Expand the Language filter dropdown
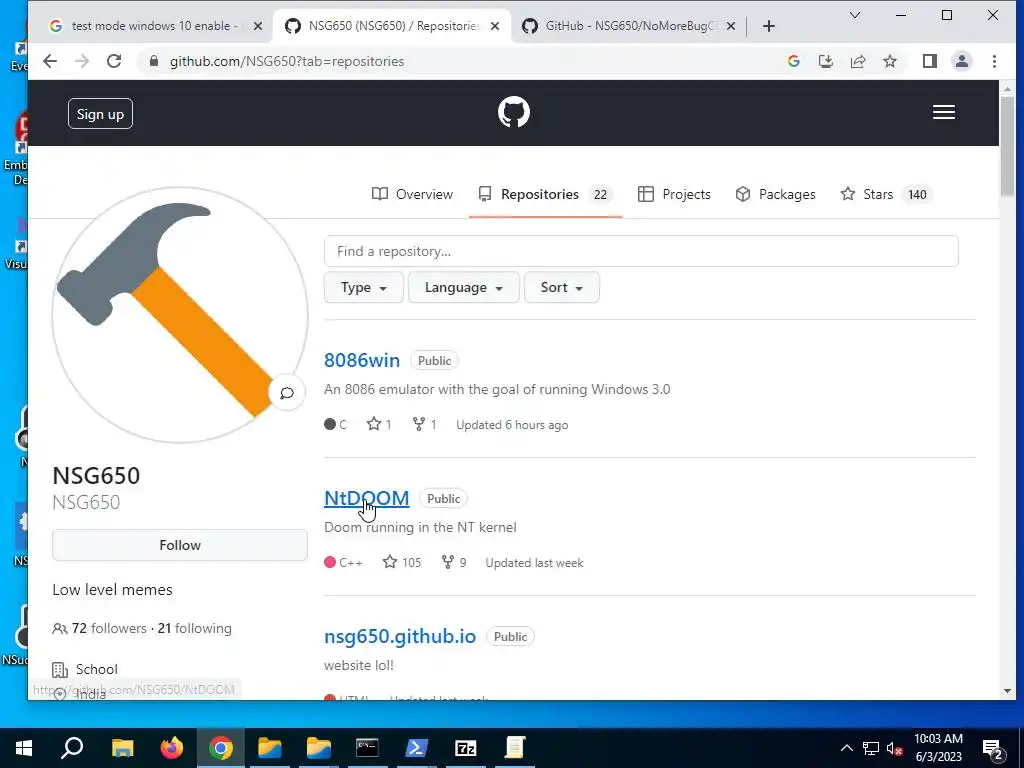The width and height of the screenshot is (1024, 768). 464,287
